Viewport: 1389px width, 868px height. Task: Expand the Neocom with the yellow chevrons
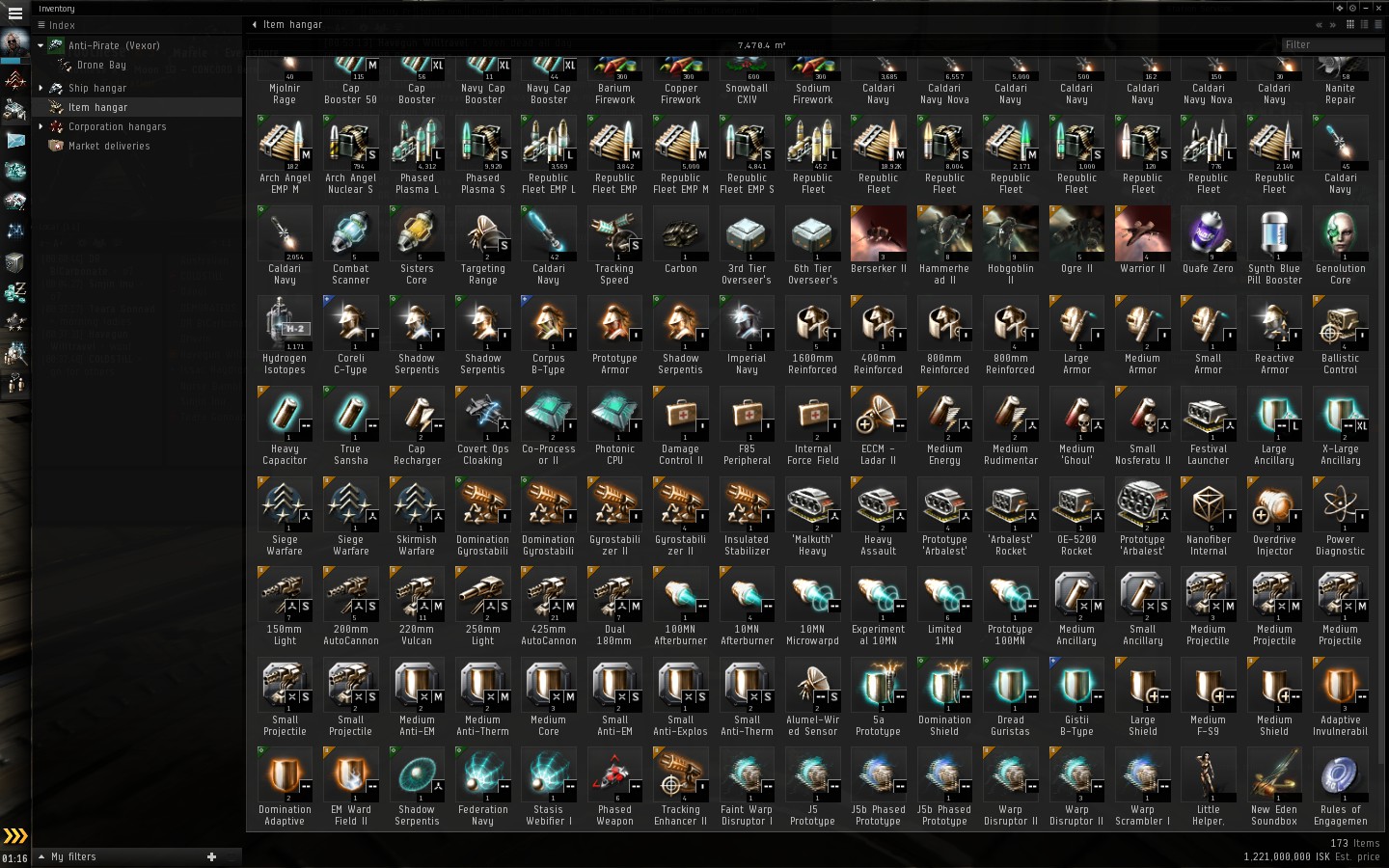[14, 835]
